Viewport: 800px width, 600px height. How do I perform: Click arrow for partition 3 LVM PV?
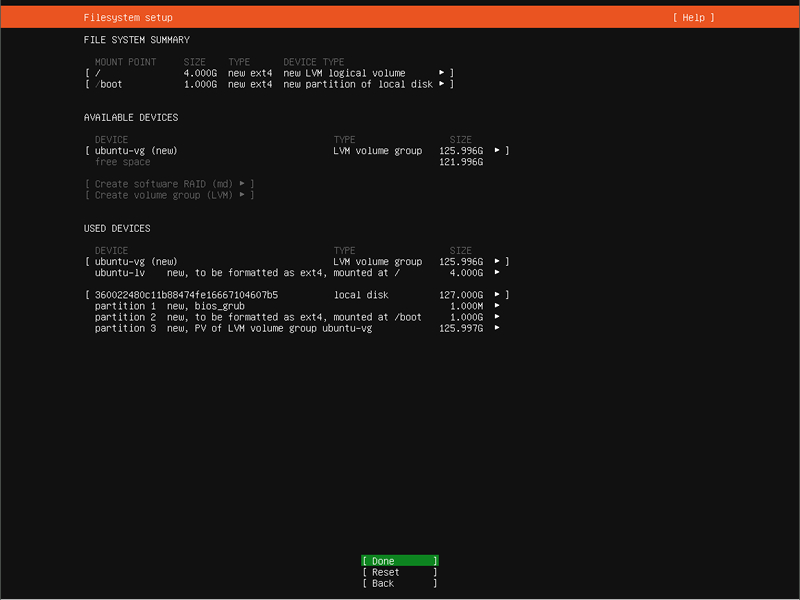point(497,328)
